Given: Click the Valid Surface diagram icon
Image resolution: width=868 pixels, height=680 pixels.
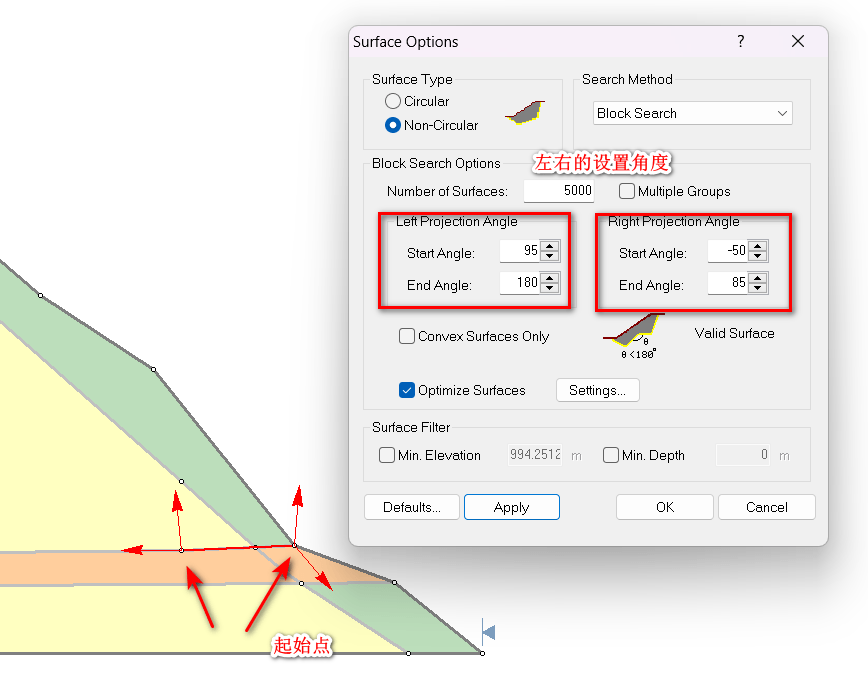Looking at the screenshot, I should point(633,332).
